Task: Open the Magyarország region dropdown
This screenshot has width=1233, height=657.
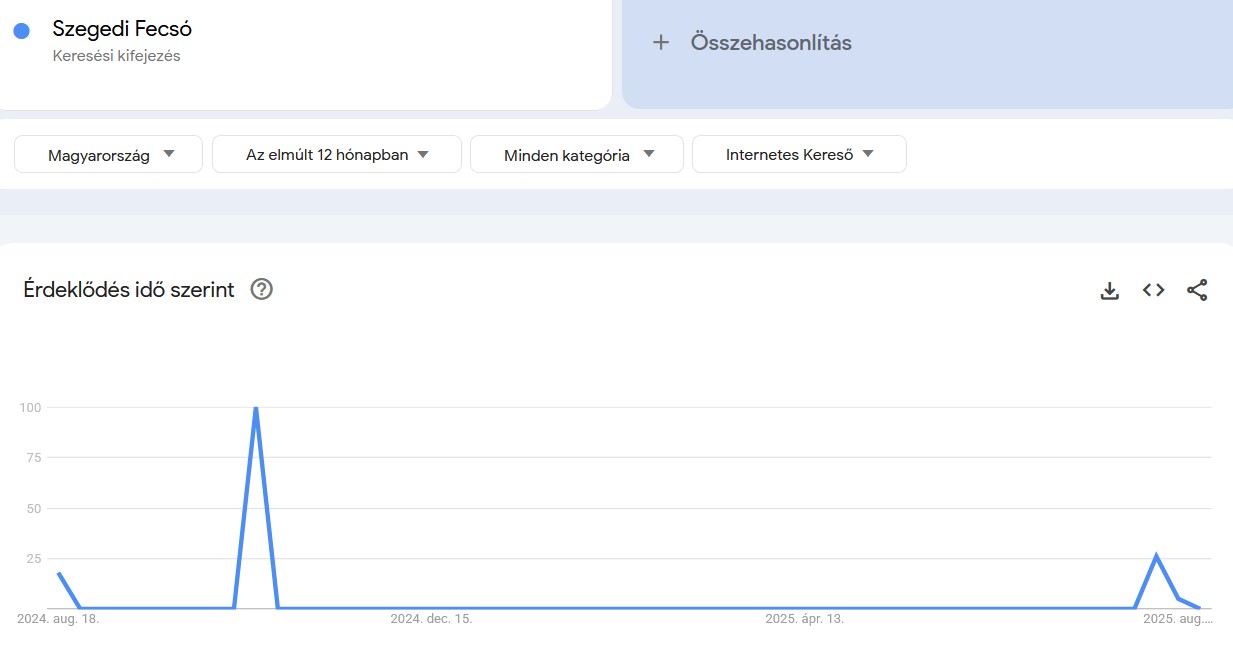Action: 107,154
